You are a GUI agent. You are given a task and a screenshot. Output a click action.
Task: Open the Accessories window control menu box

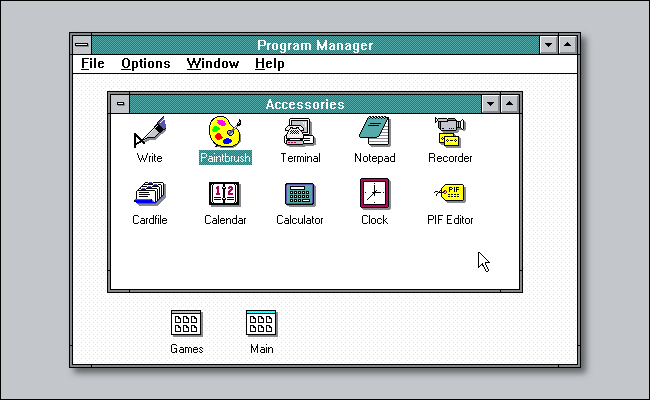120,104
